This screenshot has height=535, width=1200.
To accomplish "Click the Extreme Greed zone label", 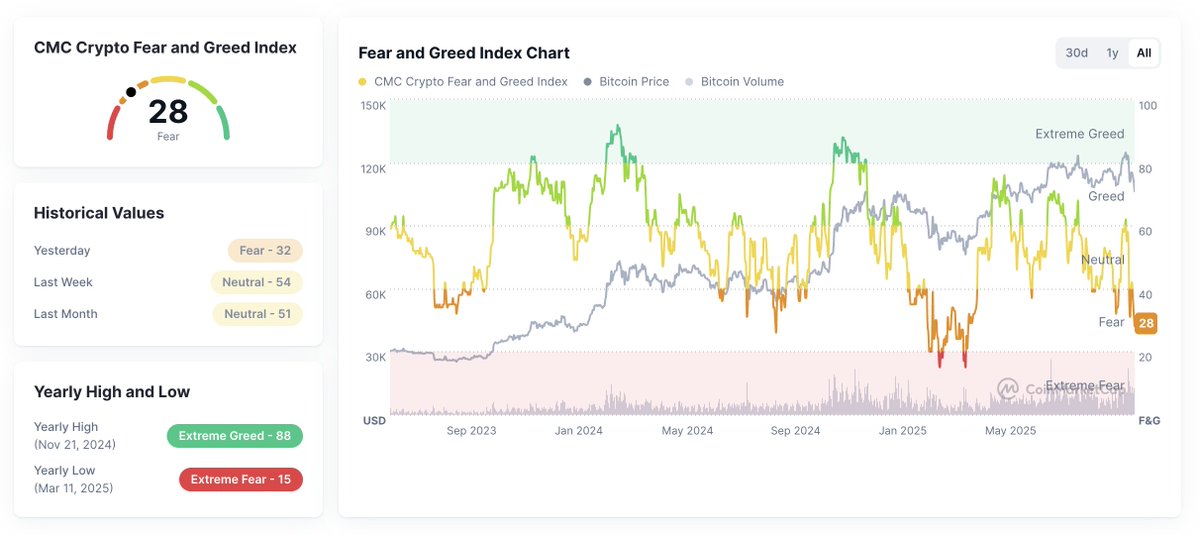I will pyautogui.click(x=1079, y=134).
